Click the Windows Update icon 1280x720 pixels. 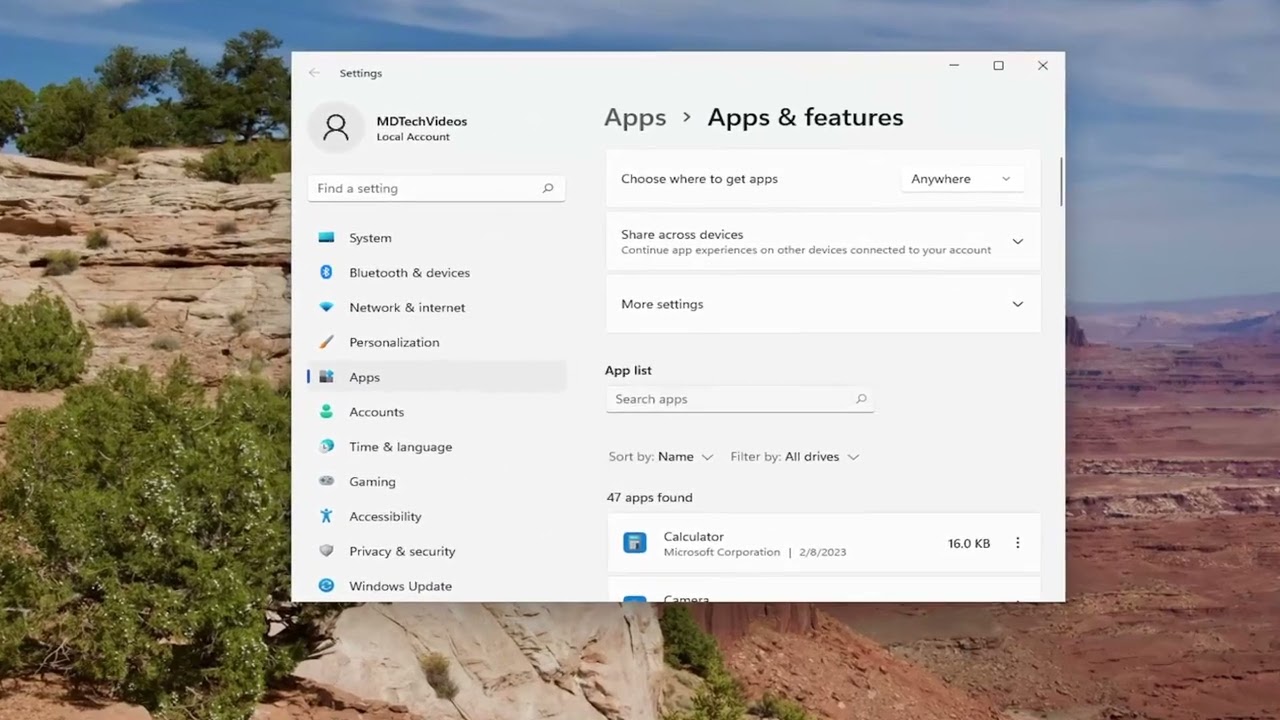coord(326,586)
